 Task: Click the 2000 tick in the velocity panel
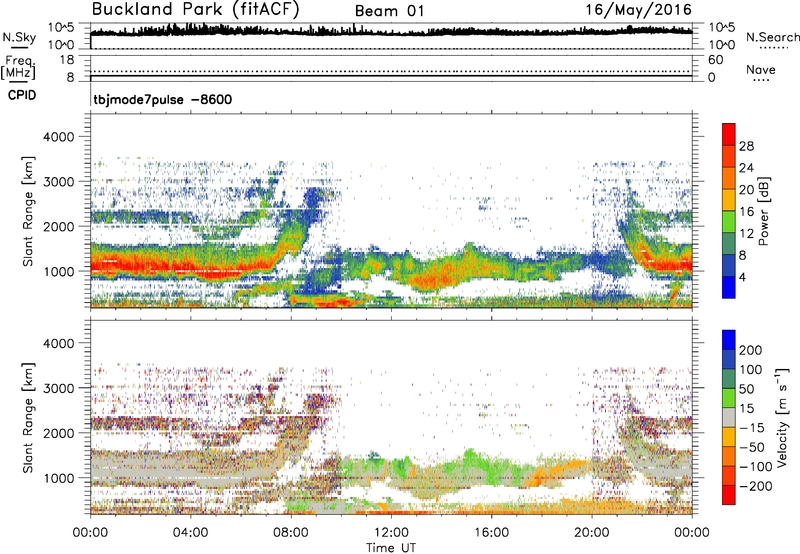point(58,433)
